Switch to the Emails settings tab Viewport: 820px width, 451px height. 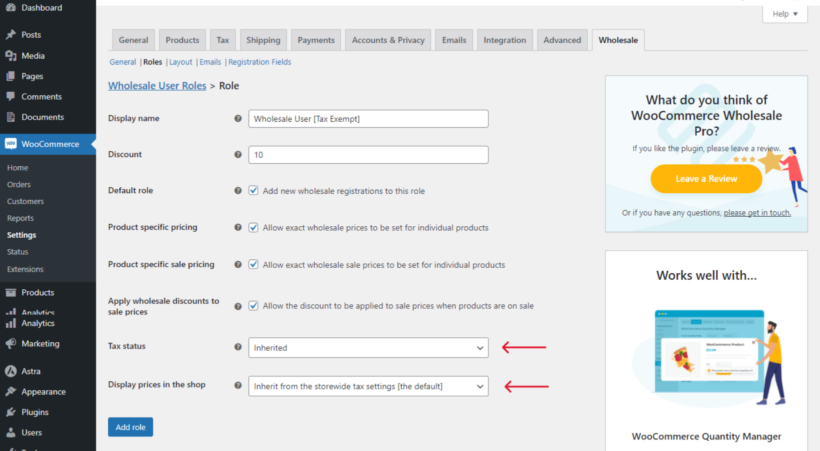pyautogui.click(x=454, y=40)
